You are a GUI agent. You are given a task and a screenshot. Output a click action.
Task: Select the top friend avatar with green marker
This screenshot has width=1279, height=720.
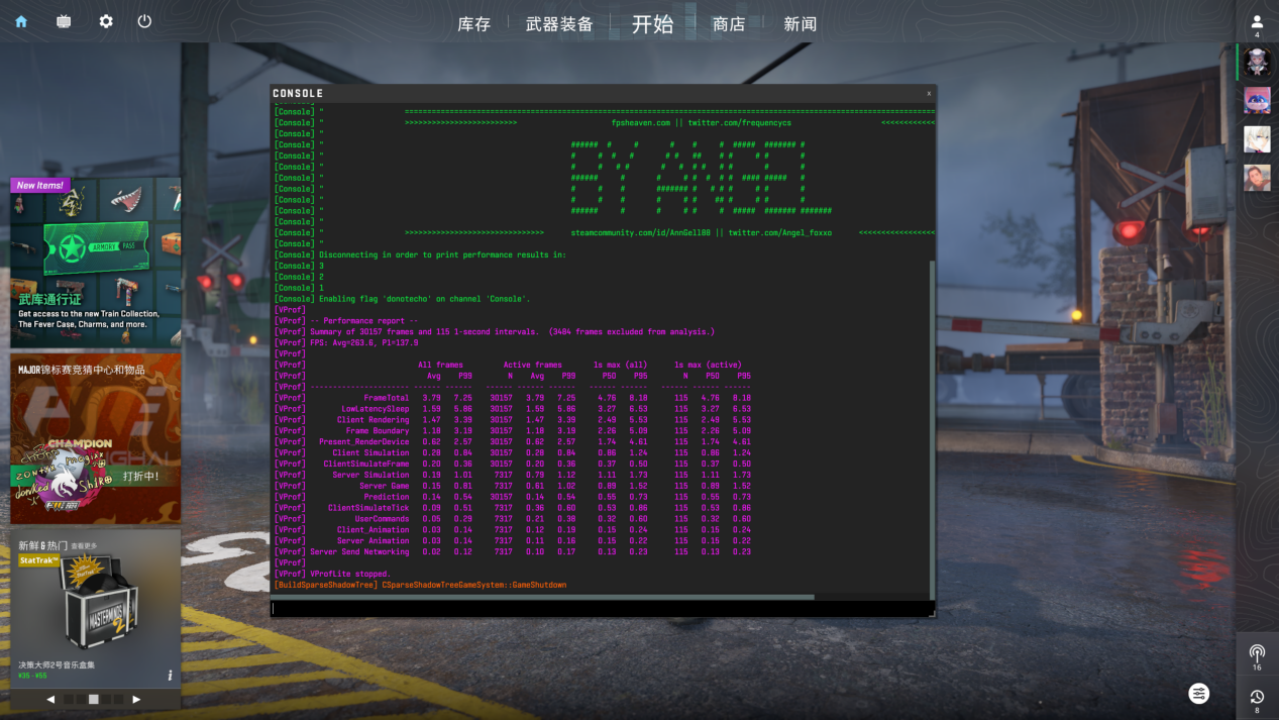pyautogui.click(x=1257, y=63)
